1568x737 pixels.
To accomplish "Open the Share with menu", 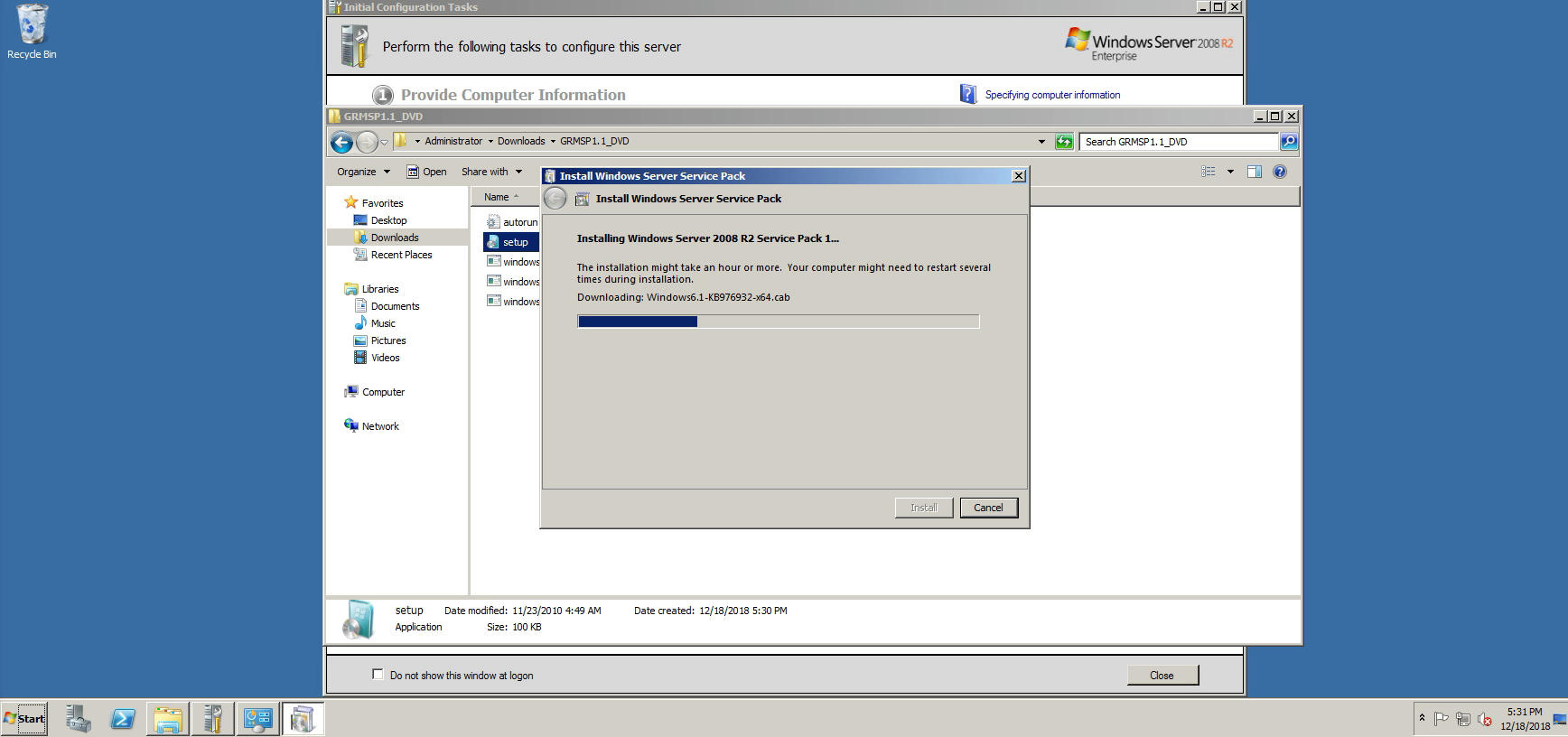I will click(491, 172).
